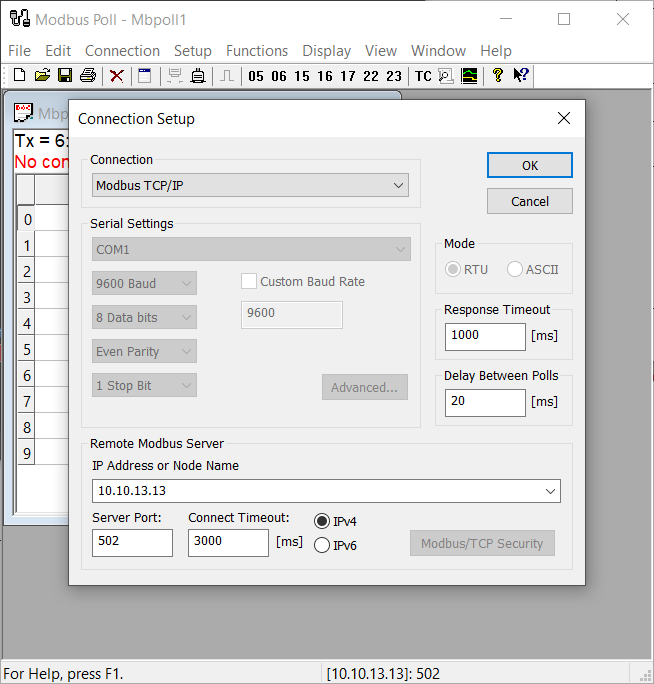Screen dimensions: 654x684
Task: Click function 23 toolbar button
Action: (394, 76)
